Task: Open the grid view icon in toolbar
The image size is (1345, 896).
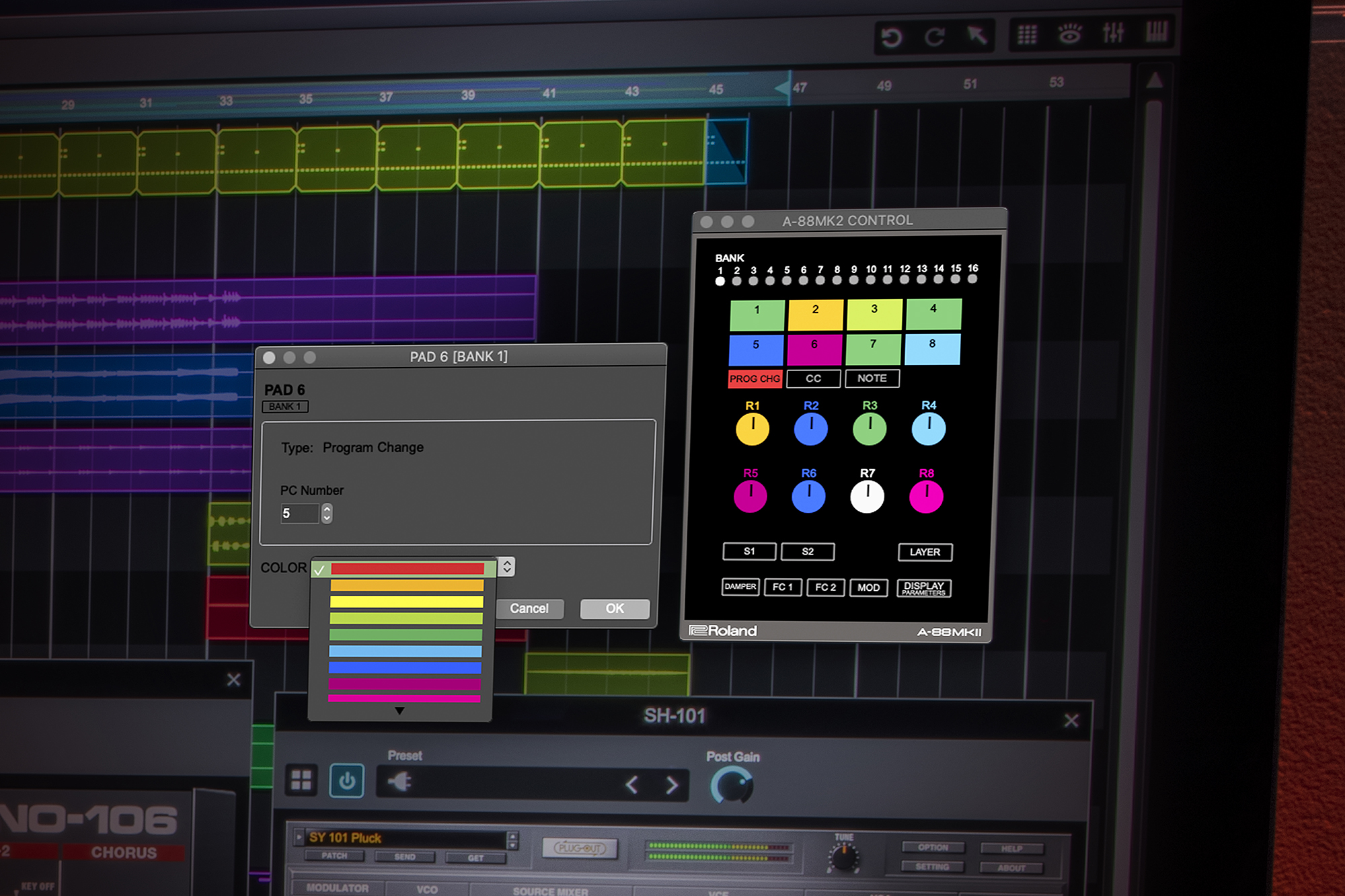Action: tap(1027, 34)
